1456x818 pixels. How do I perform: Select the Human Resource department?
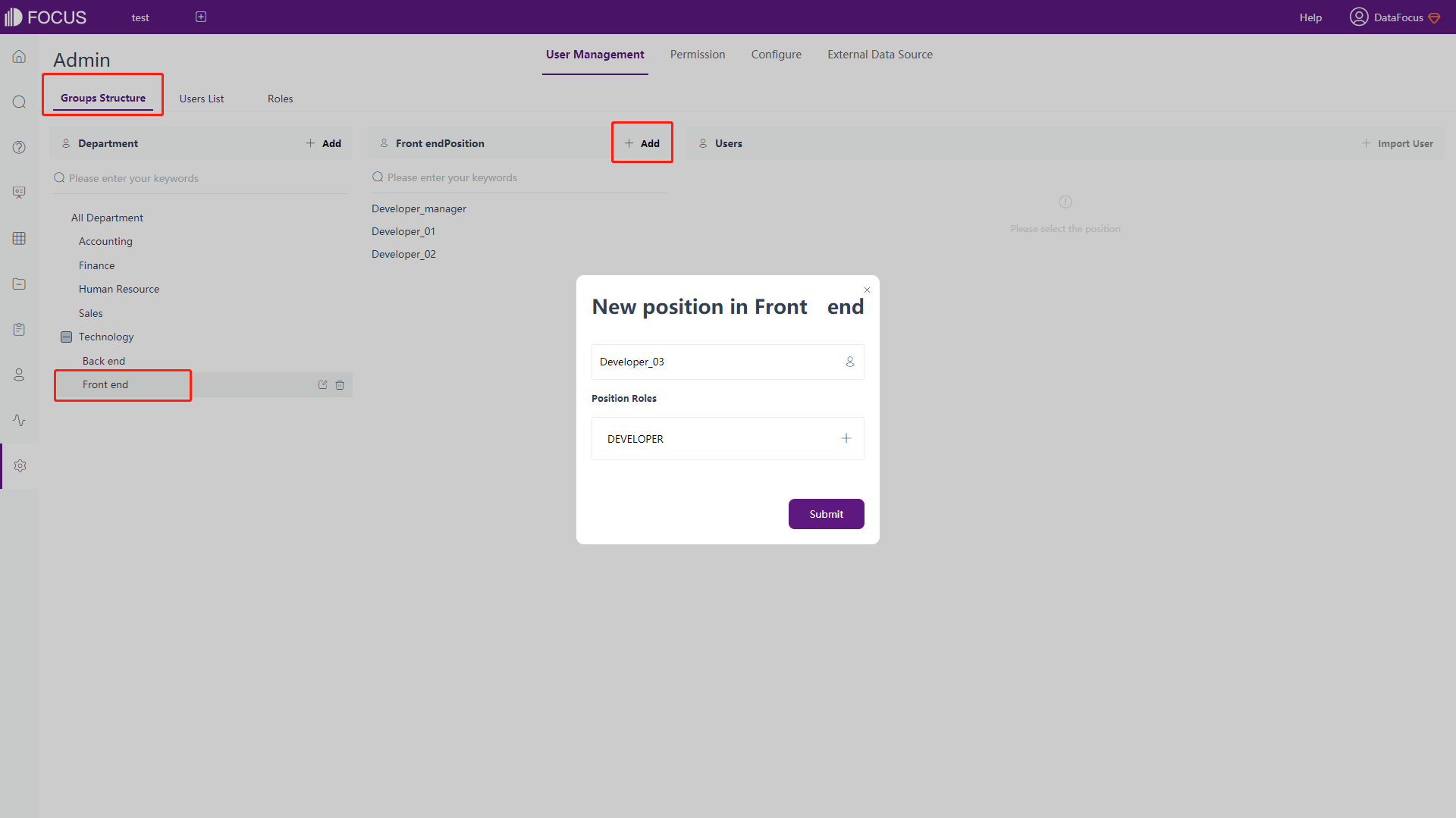pos(119,289)
